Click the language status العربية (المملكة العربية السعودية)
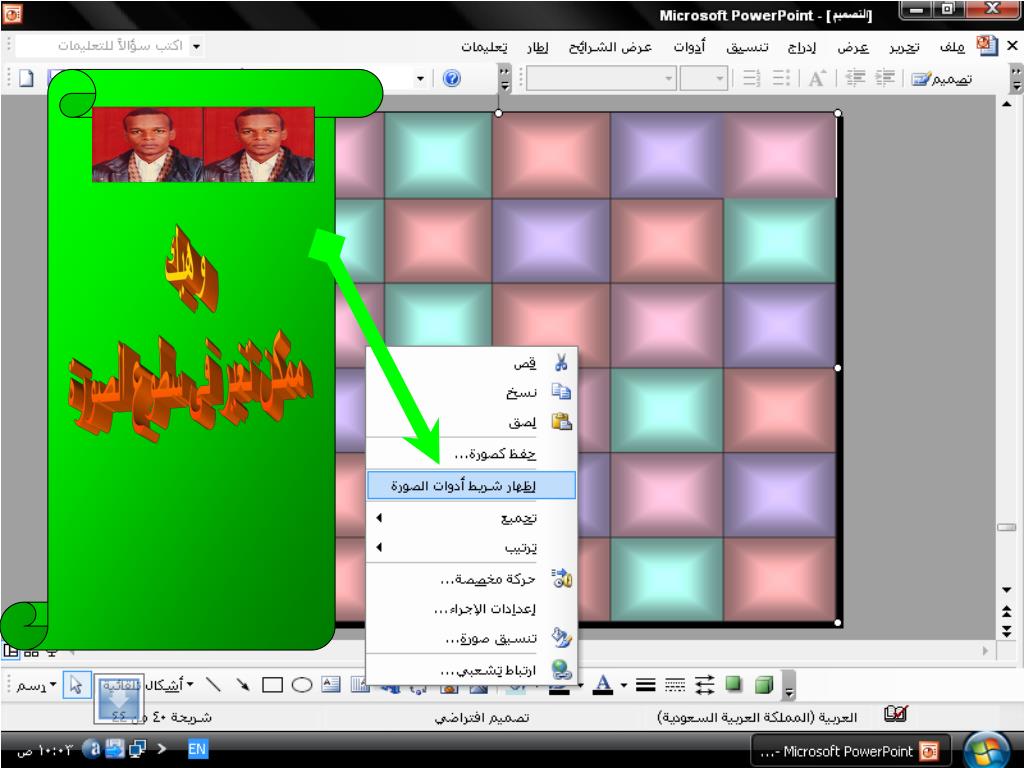Image resolution: width=1024 pixels, height=768 pixels. click(x=757, y=717)
